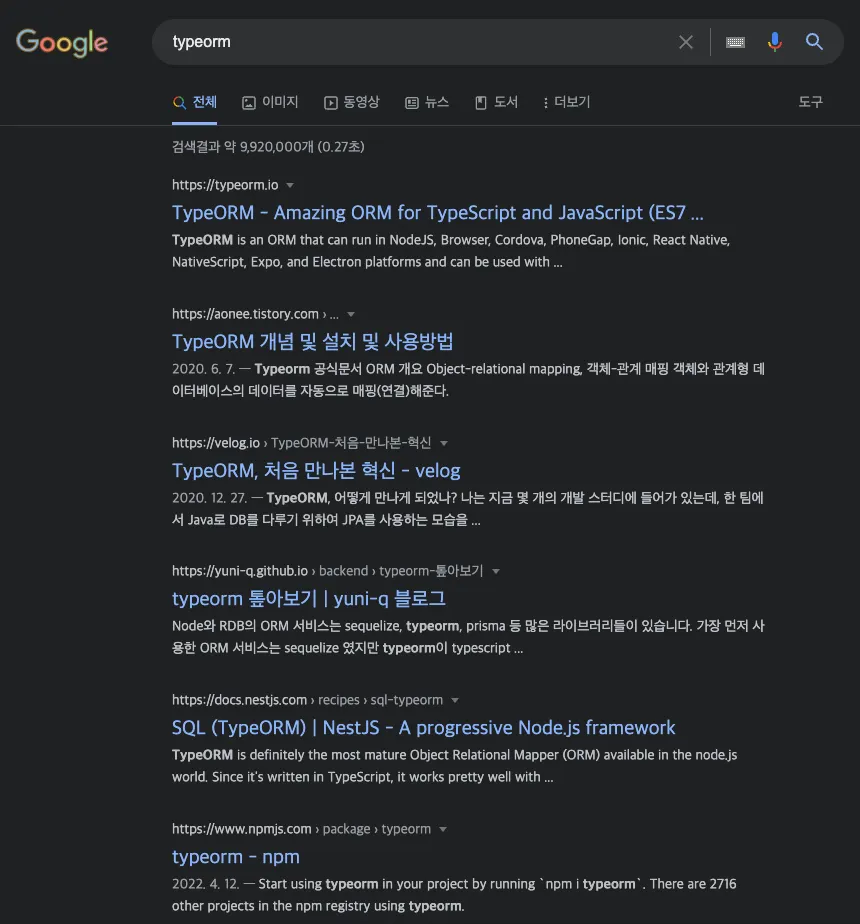Viewport: 860px width, 924px height.
Task: Click the https://typeorm.io URL text
Action: (x=225, y=185)
